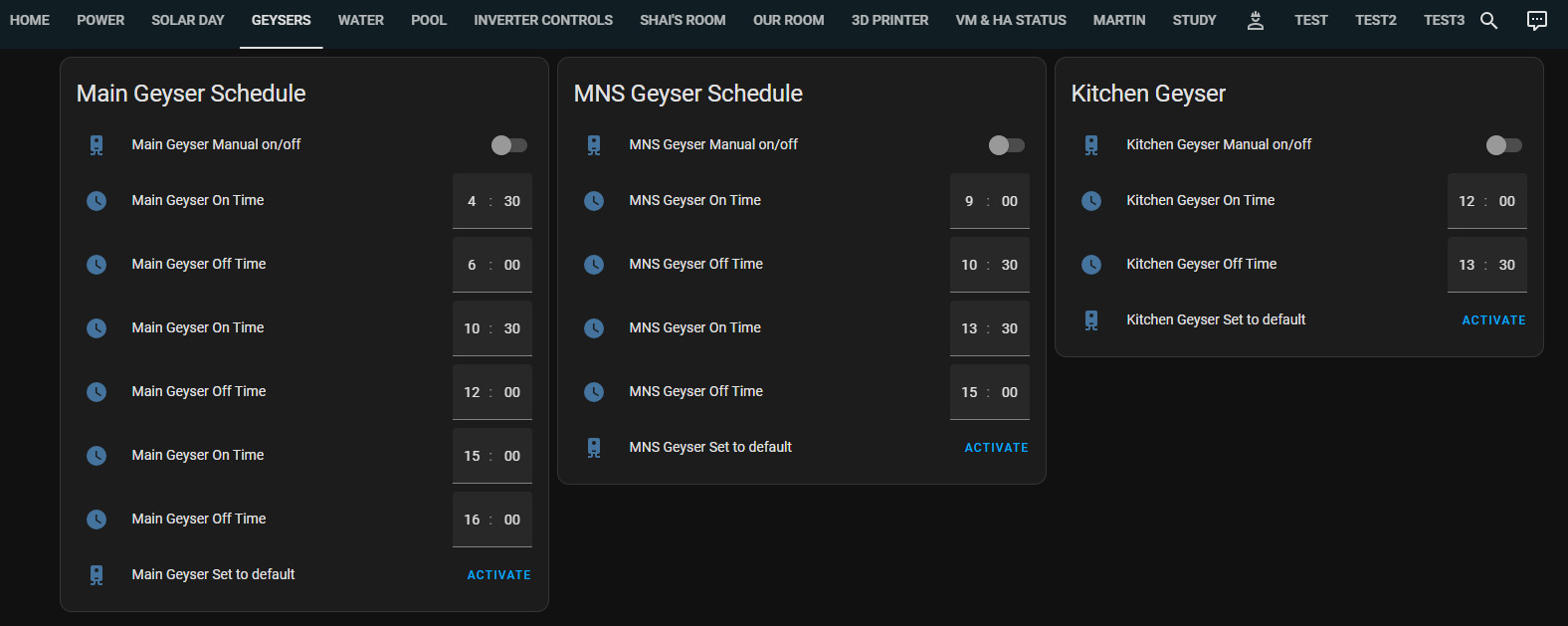Screen dimensions: 1568x626
Task: Toggle the Kitchen Geyser Manual on/off switch
Action: click(x=1504, y=145)
